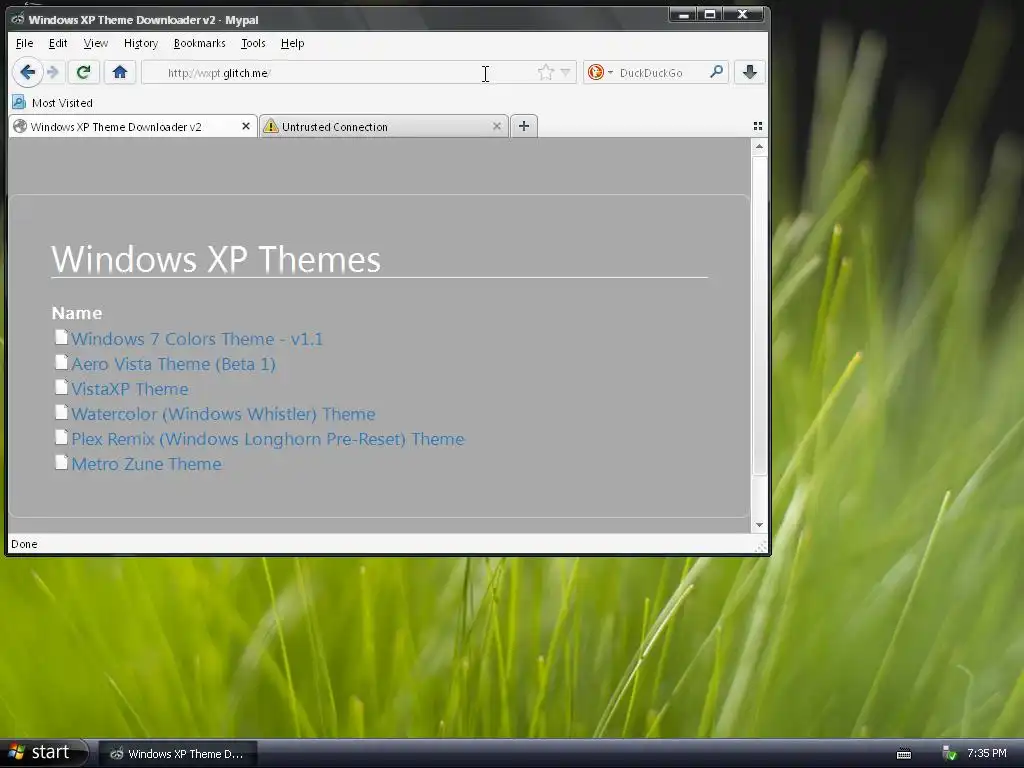The image size is (1024, 768).
Task: Click the page scrollbar down arrow
Action: [759, 525]
